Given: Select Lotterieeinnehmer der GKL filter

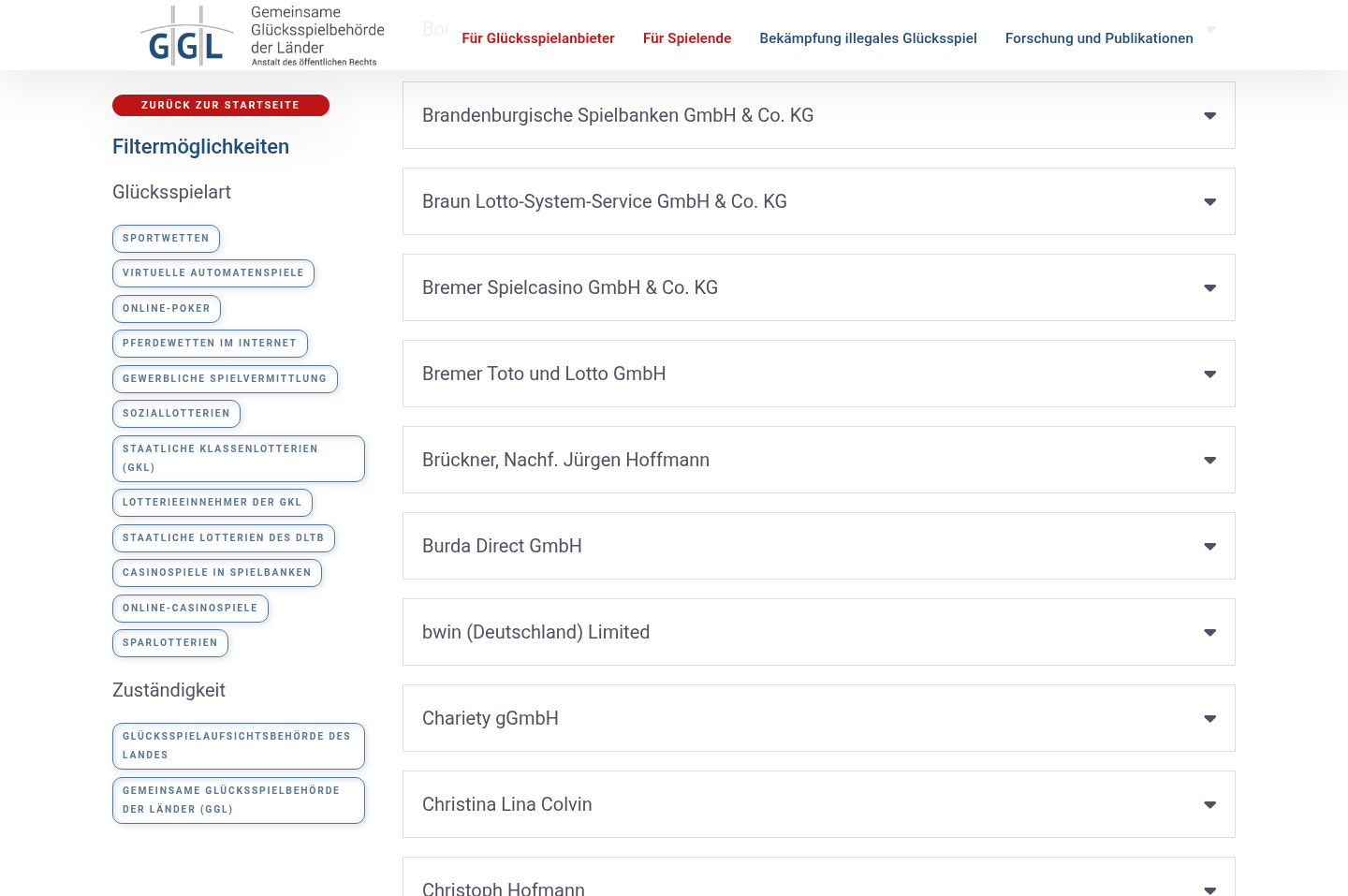Looking at the screenshot, I should [x=212, y=503].
